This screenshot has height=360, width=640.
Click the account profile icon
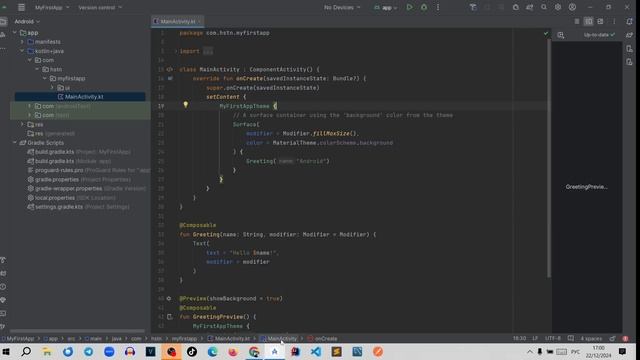[x=572, y=7]
